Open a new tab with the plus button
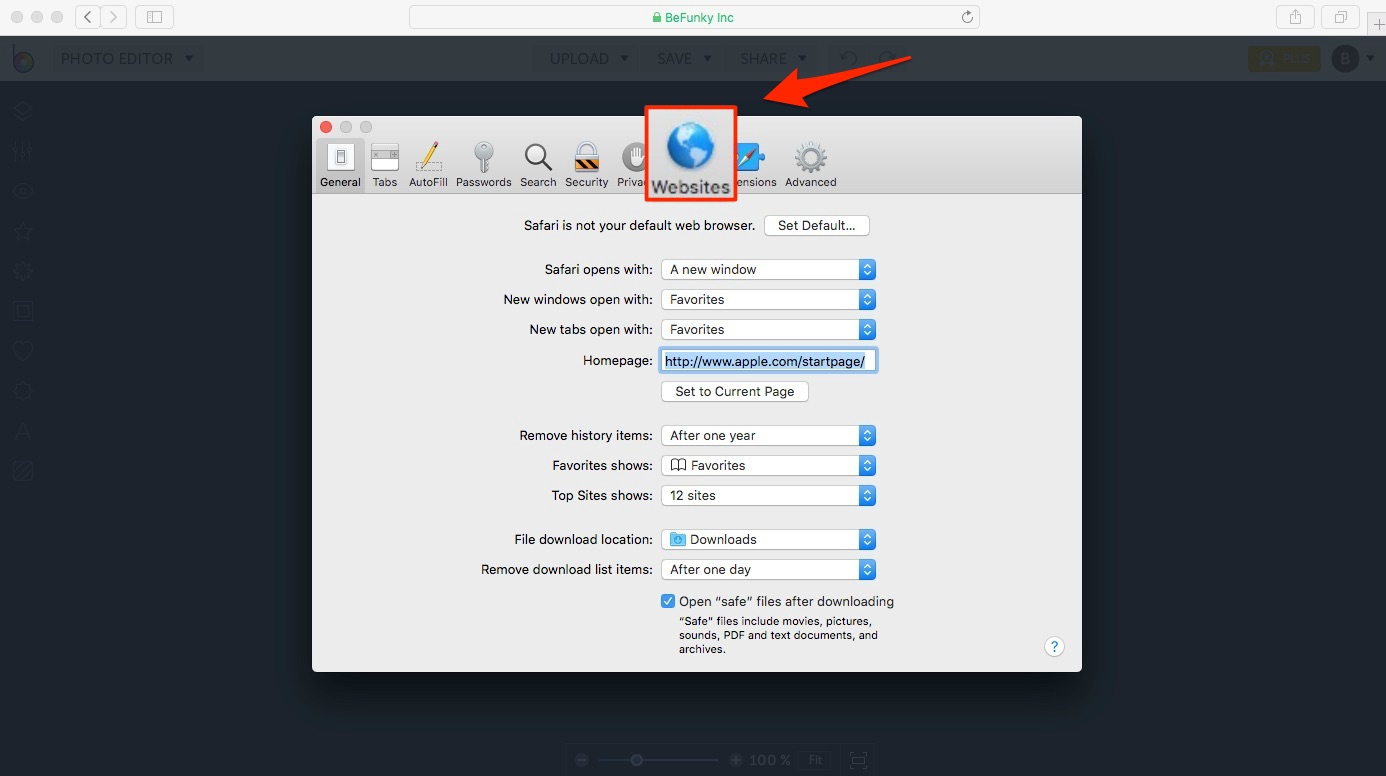Screen dimensions: 1386x776 click(x=1378, y=24)
